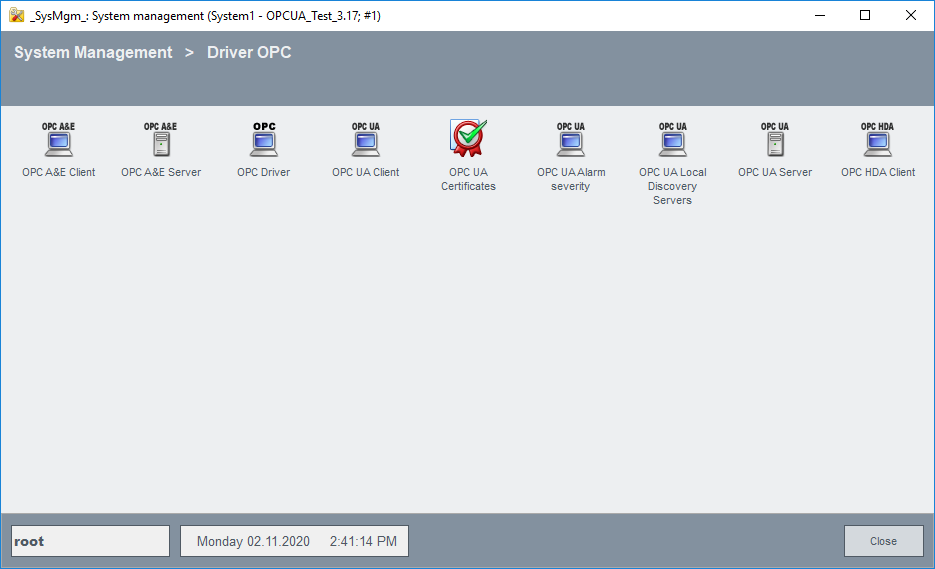Click the Monday 02.11.2020 date display
935x569 pixels.
[x=253, y=541]
